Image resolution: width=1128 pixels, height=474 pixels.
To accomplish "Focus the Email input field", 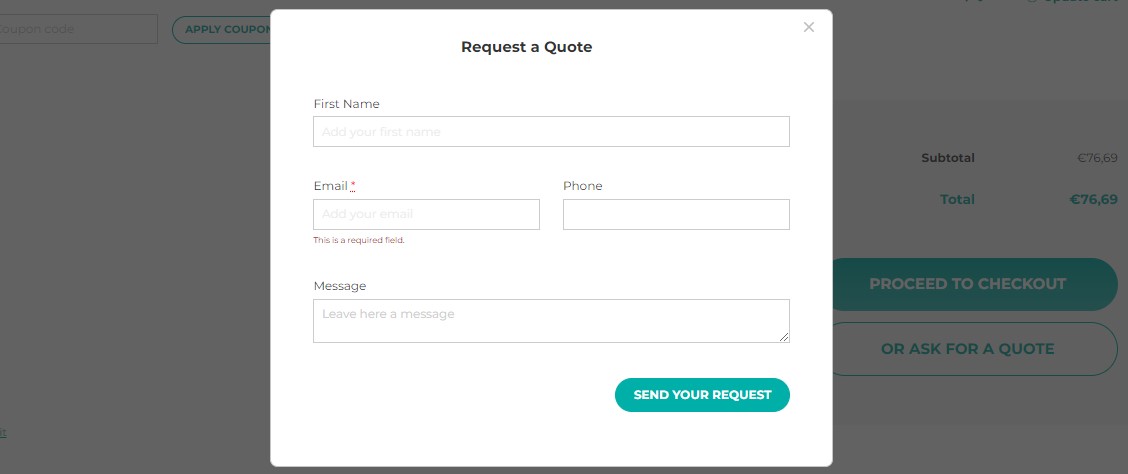I will click(x=426, y=214).
